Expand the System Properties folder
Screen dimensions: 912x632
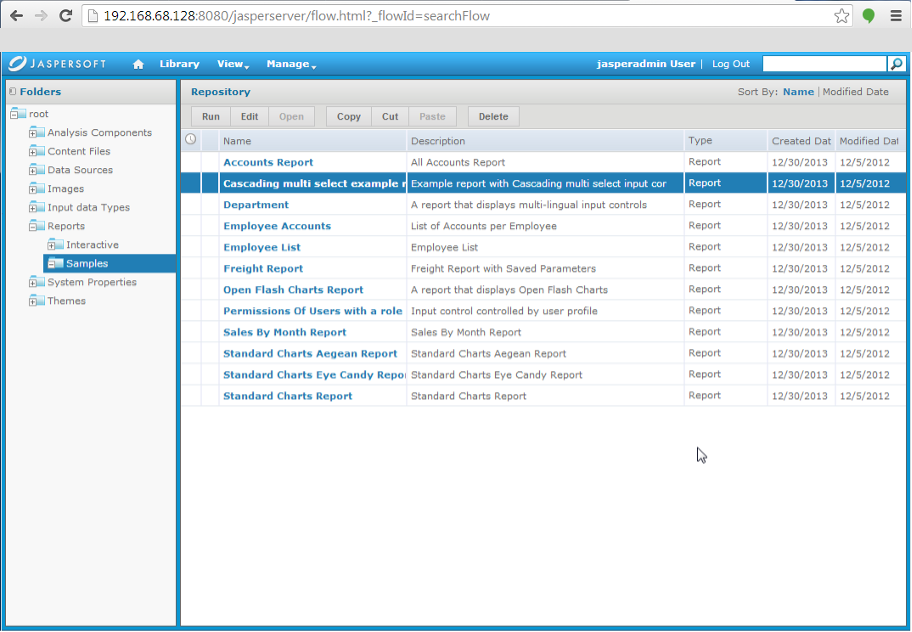pyautogui.click(x=33, y=283)
